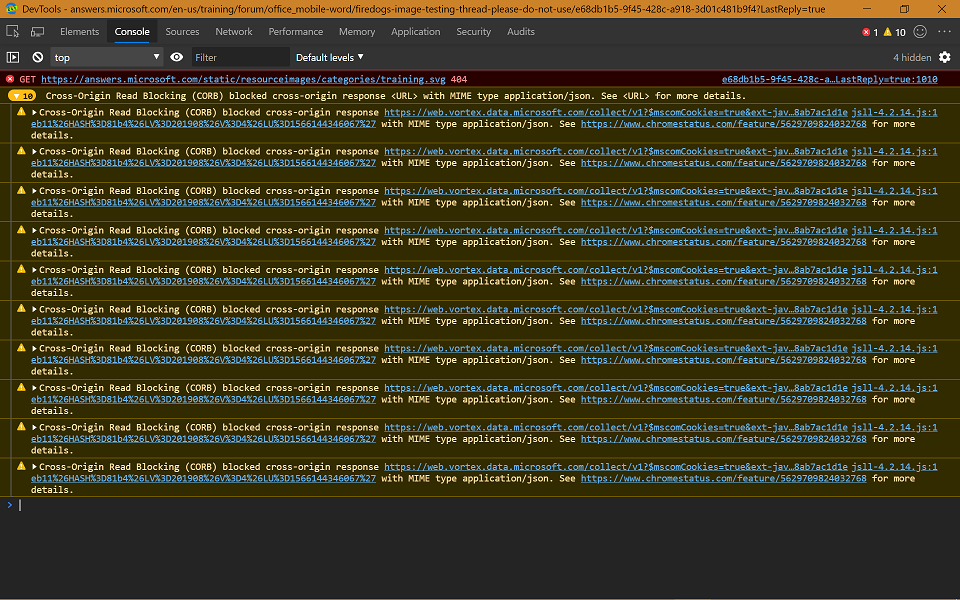Switch to the Memory tab
The height and width of the screenshot is (600, 960).
pyautogui.click(x=357, y=31)
